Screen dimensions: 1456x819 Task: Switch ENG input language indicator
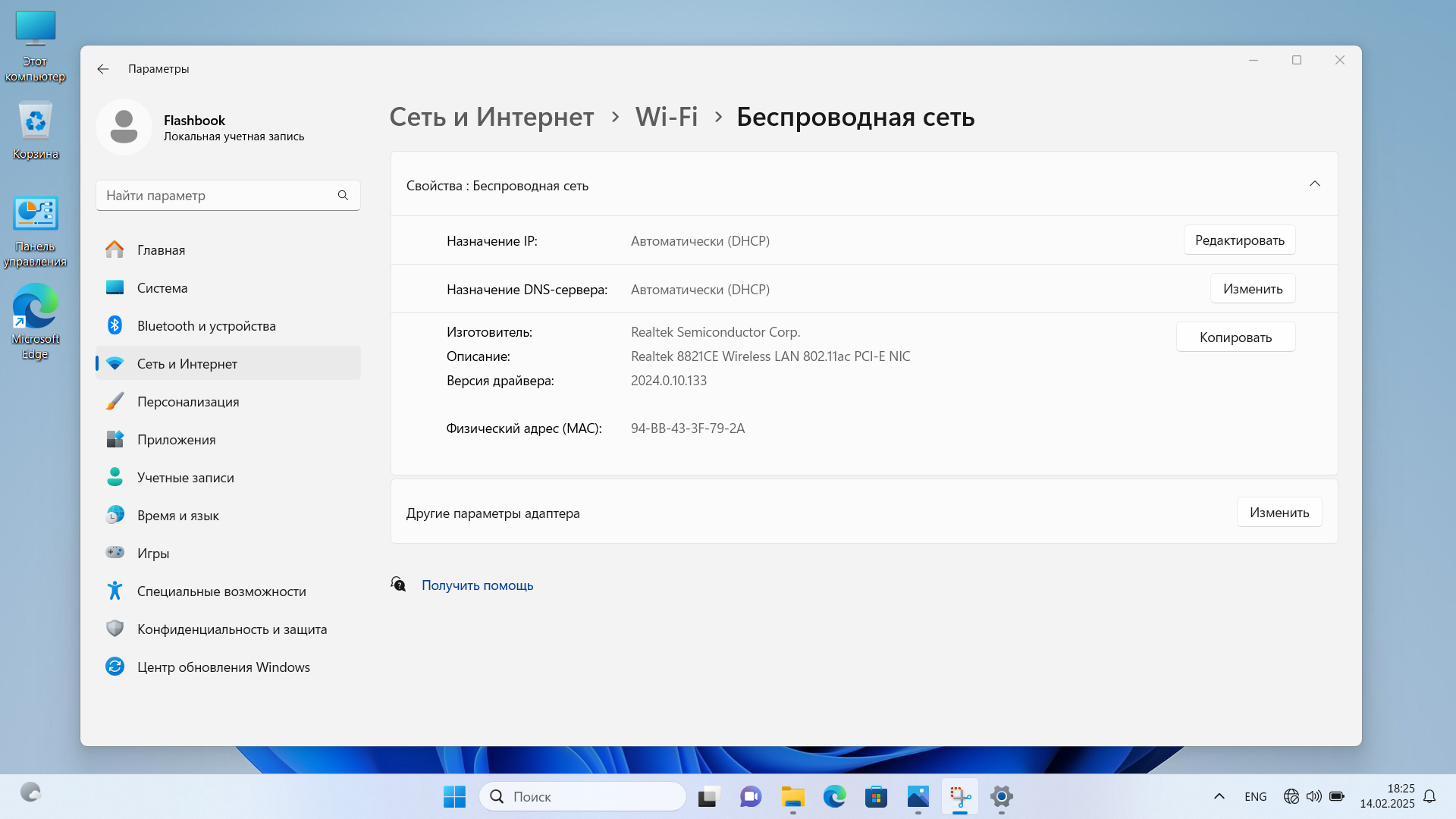point(1255,796)
